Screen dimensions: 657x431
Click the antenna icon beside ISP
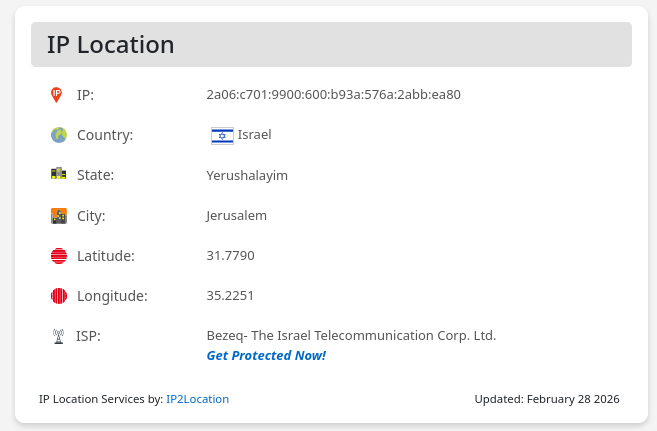pyautogui.click(x=58, y=336)
